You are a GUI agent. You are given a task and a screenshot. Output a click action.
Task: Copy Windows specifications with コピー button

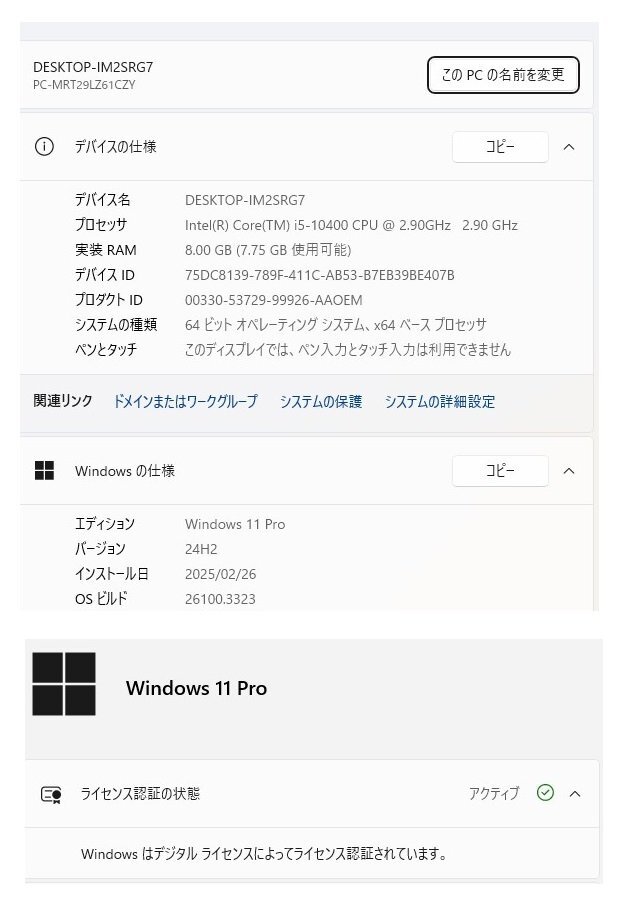(500, 471)
